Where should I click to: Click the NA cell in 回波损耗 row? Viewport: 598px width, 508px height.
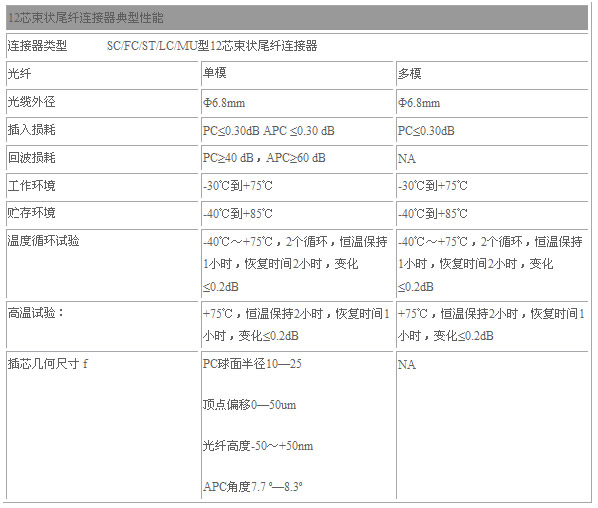tap(492, 159)
